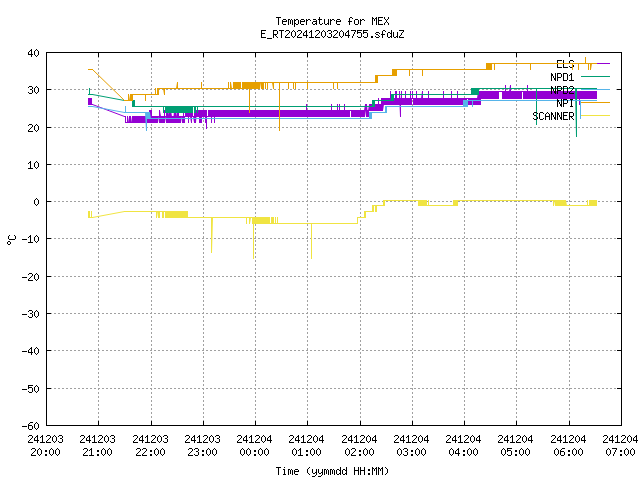The height and width of the screenshot is (480, 640).
Task: Select the file name E_RT20241203204755.sfduZ
Action: 332,34
